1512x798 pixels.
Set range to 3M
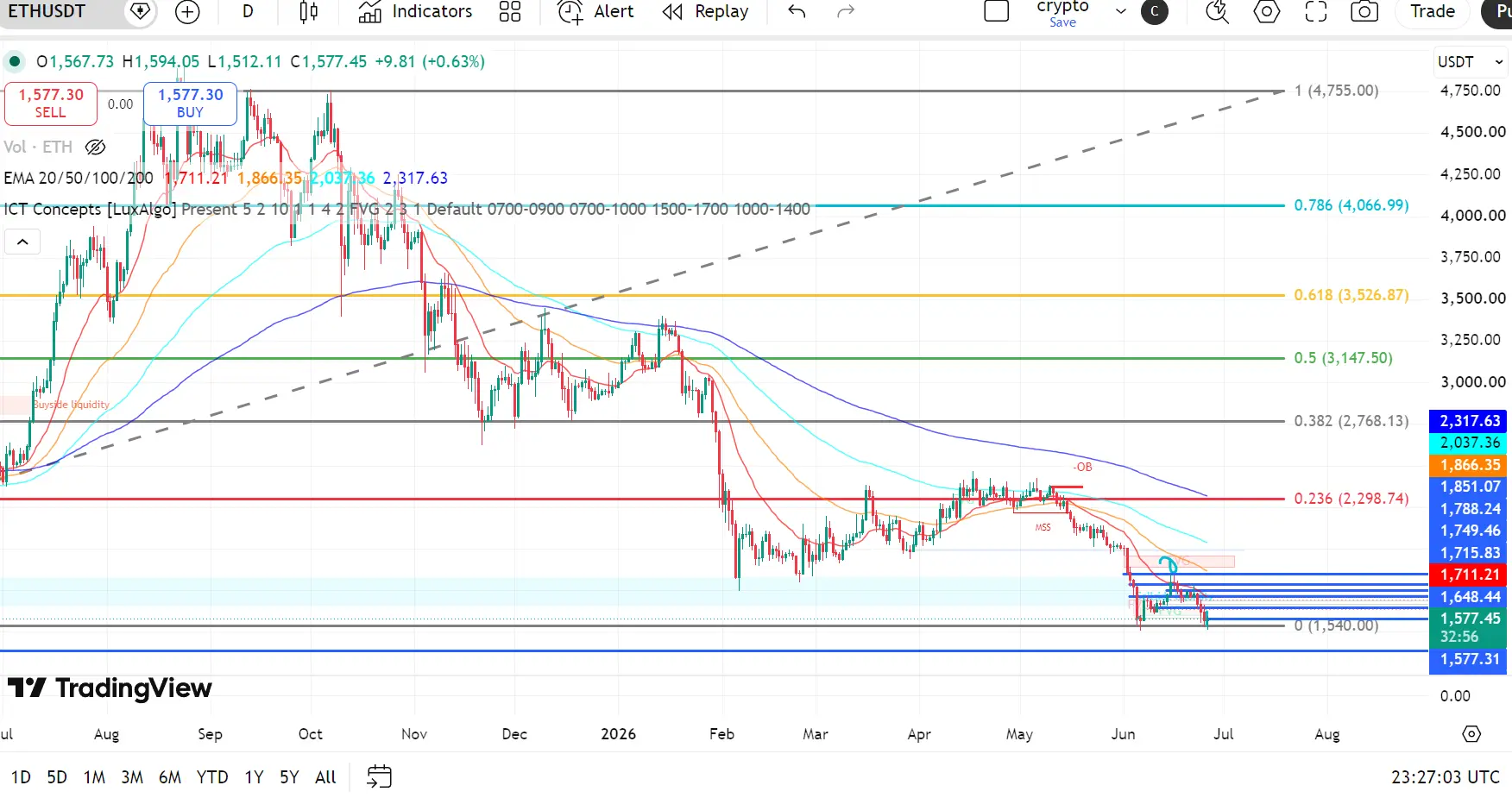[x=132, y=777]
